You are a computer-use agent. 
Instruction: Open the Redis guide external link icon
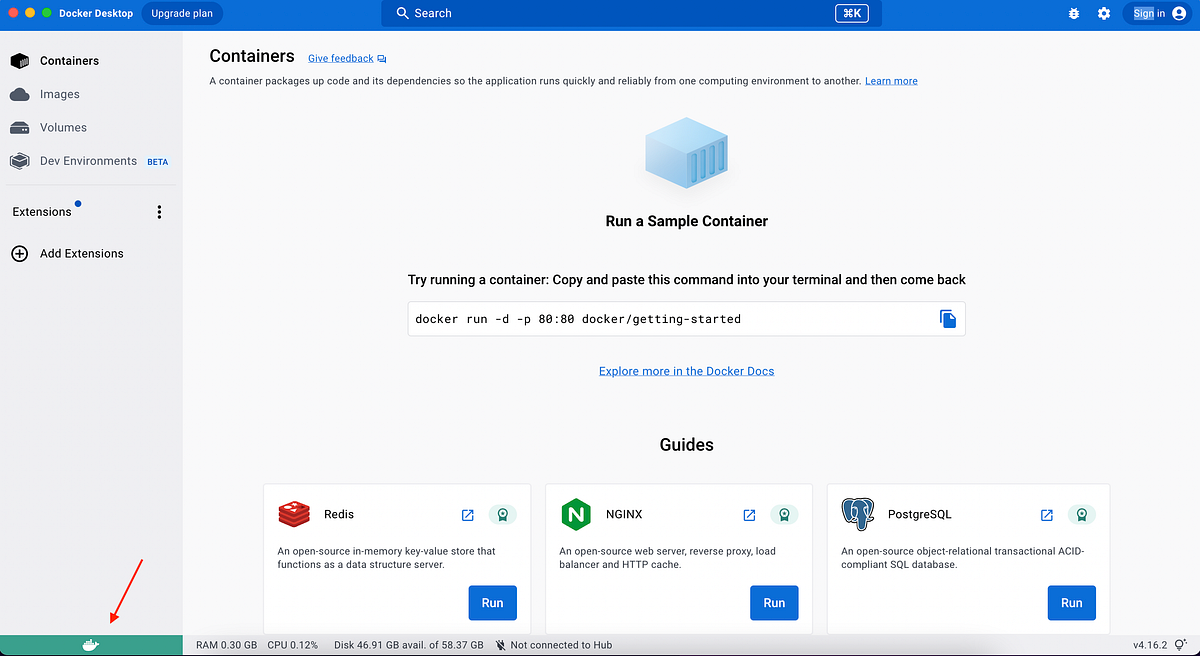(x=467, y=514)
